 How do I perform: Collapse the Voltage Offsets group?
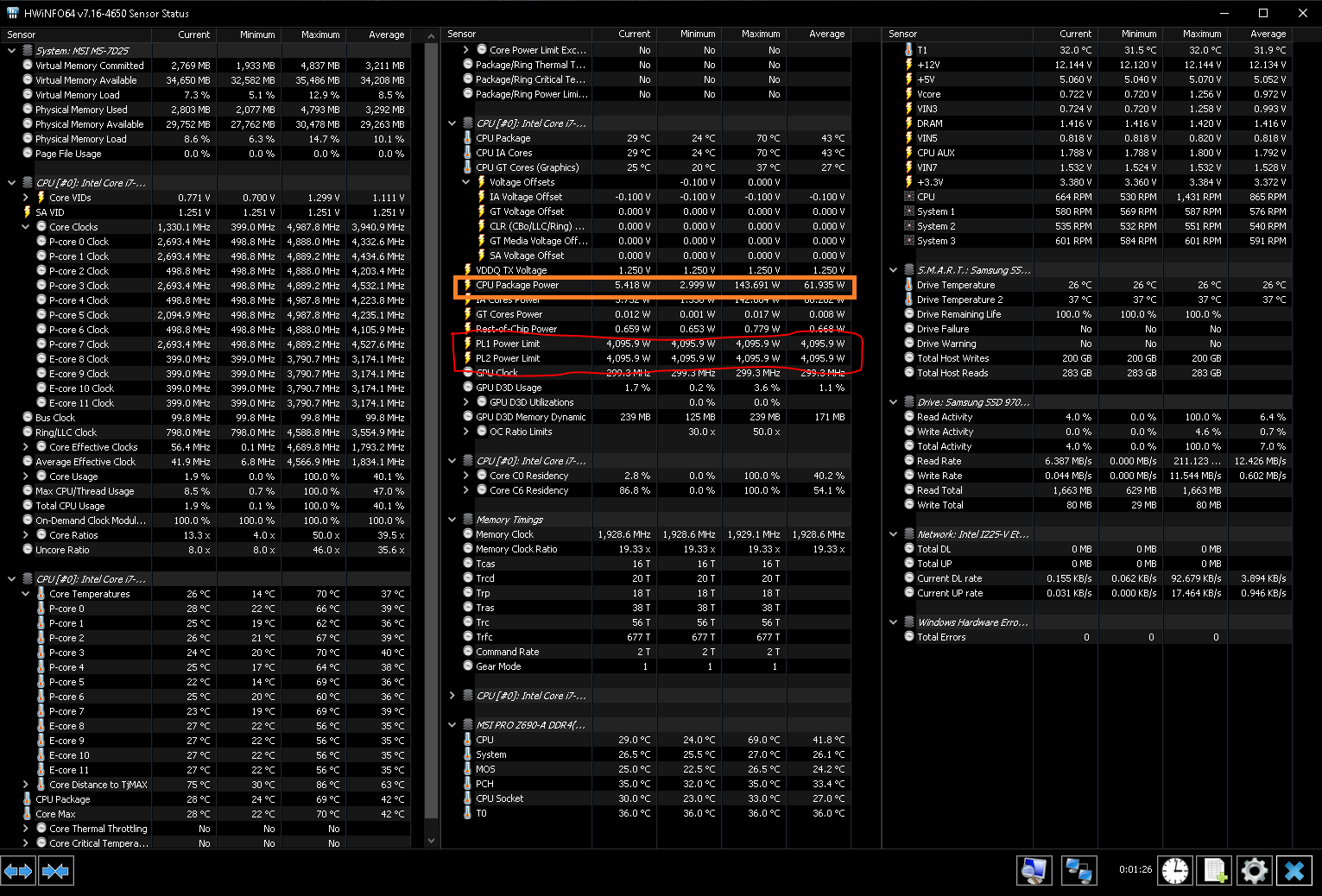(466, 182)
